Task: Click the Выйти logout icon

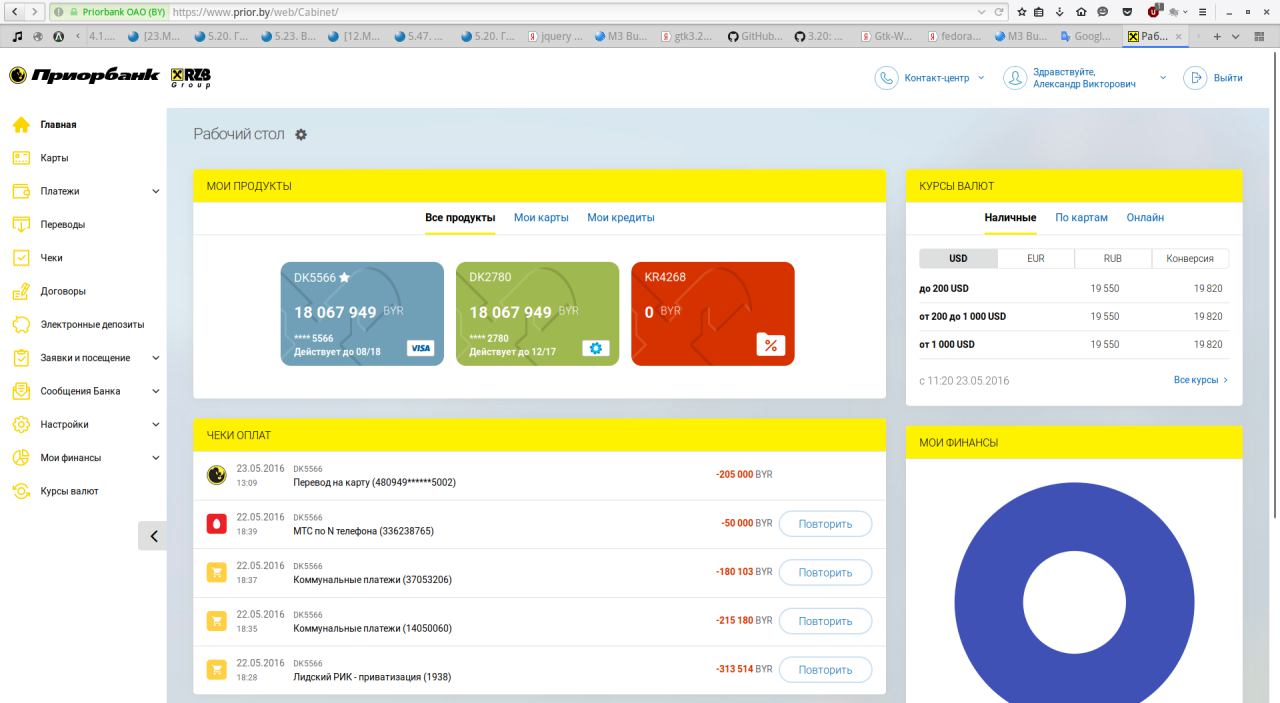Action: (1195, 78)
